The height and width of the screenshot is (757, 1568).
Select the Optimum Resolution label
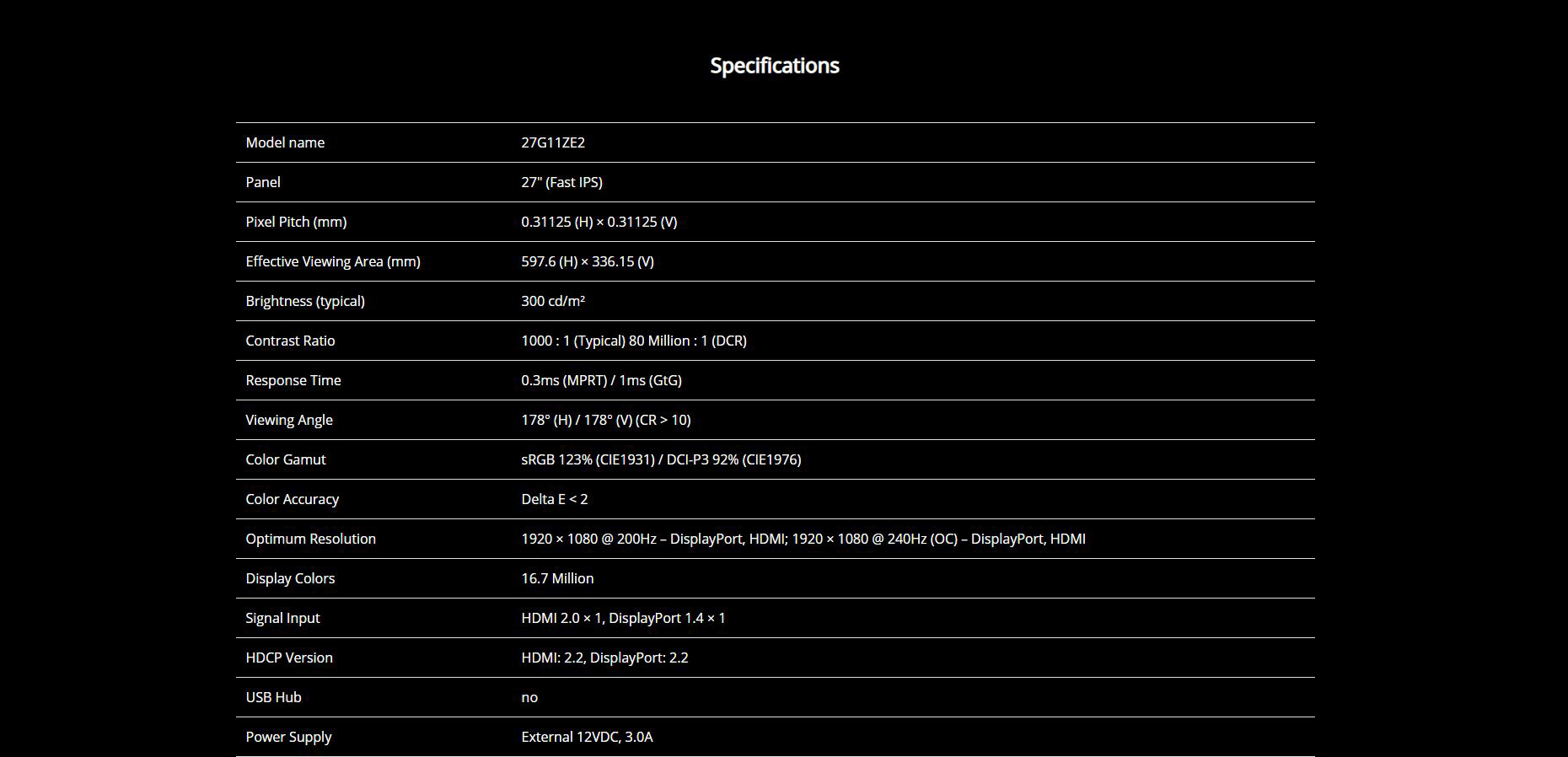pos(310,539)
